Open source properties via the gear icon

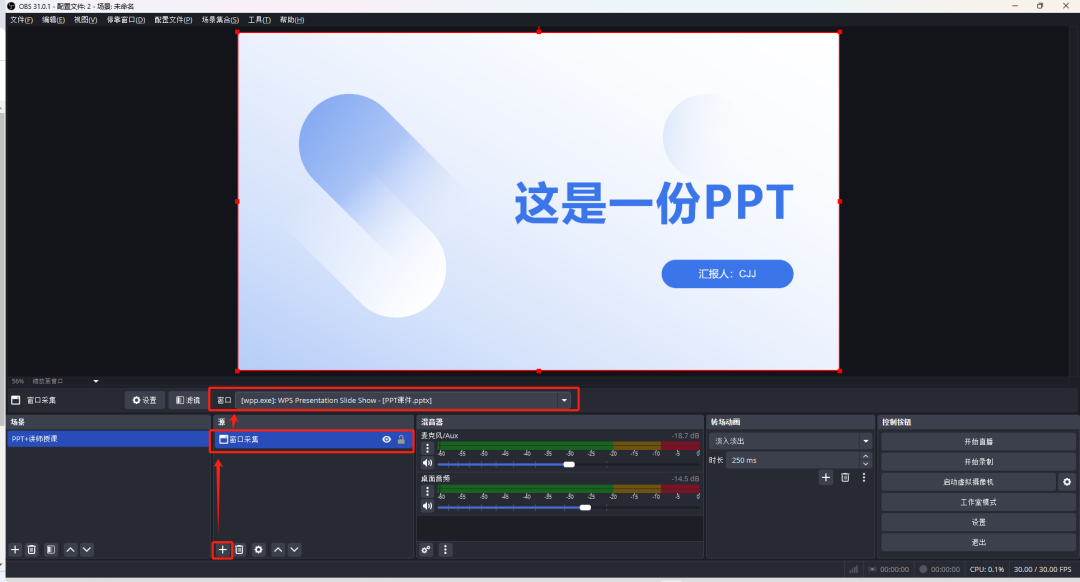point(258,549)
